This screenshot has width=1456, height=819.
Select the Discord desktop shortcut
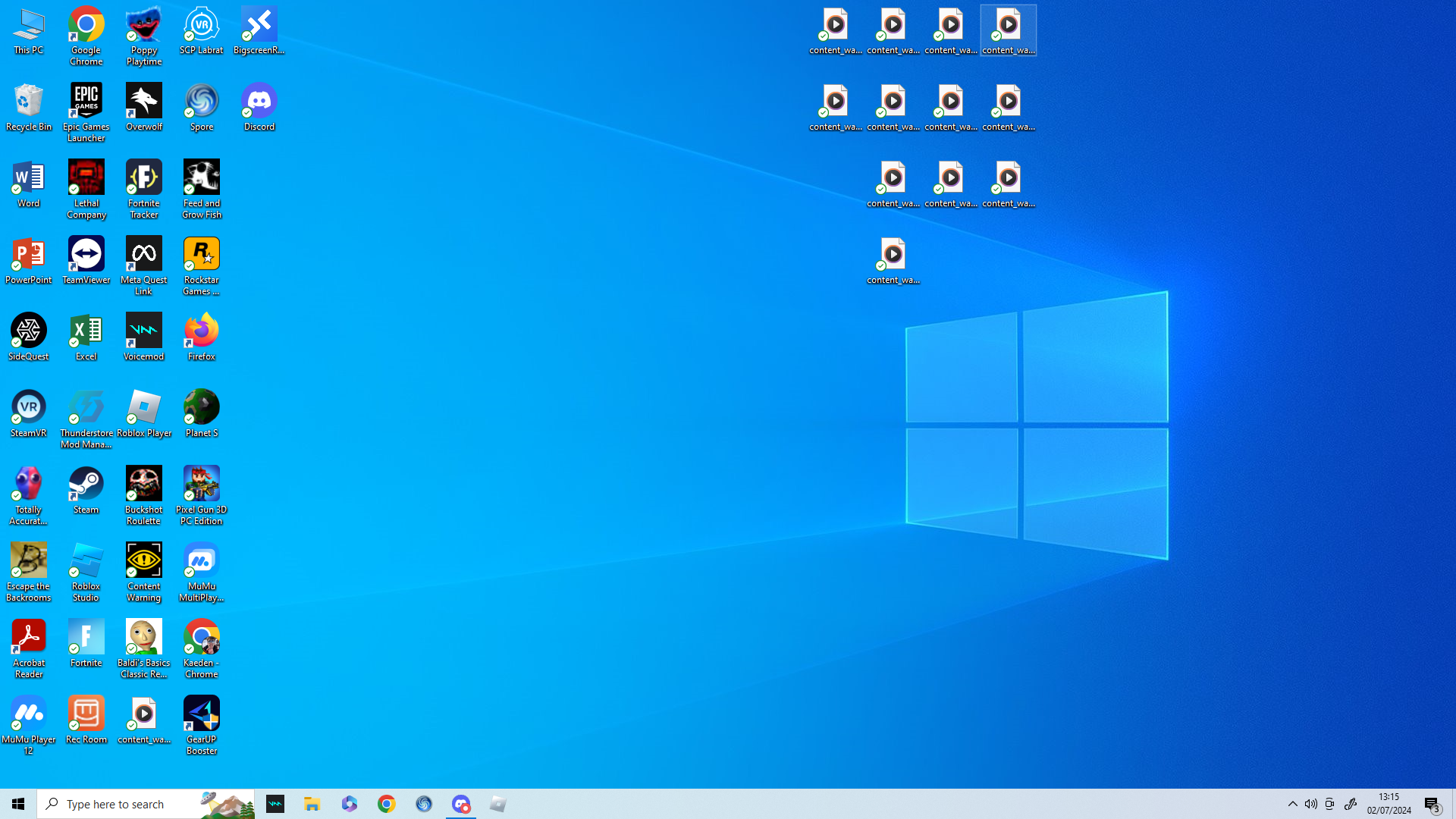click(259, 107)
